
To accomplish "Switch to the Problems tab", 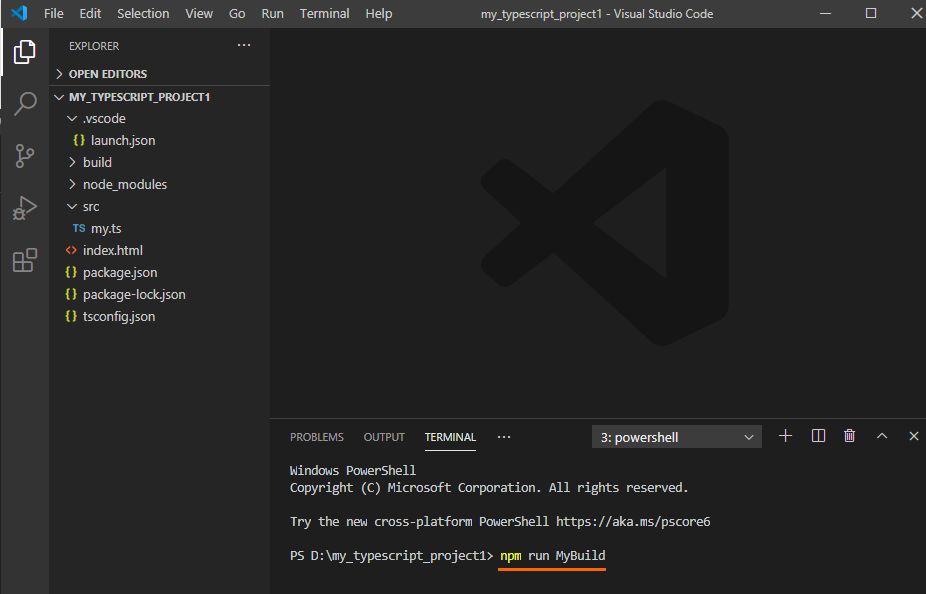I will pyautogui.click(x=316, y=437).
